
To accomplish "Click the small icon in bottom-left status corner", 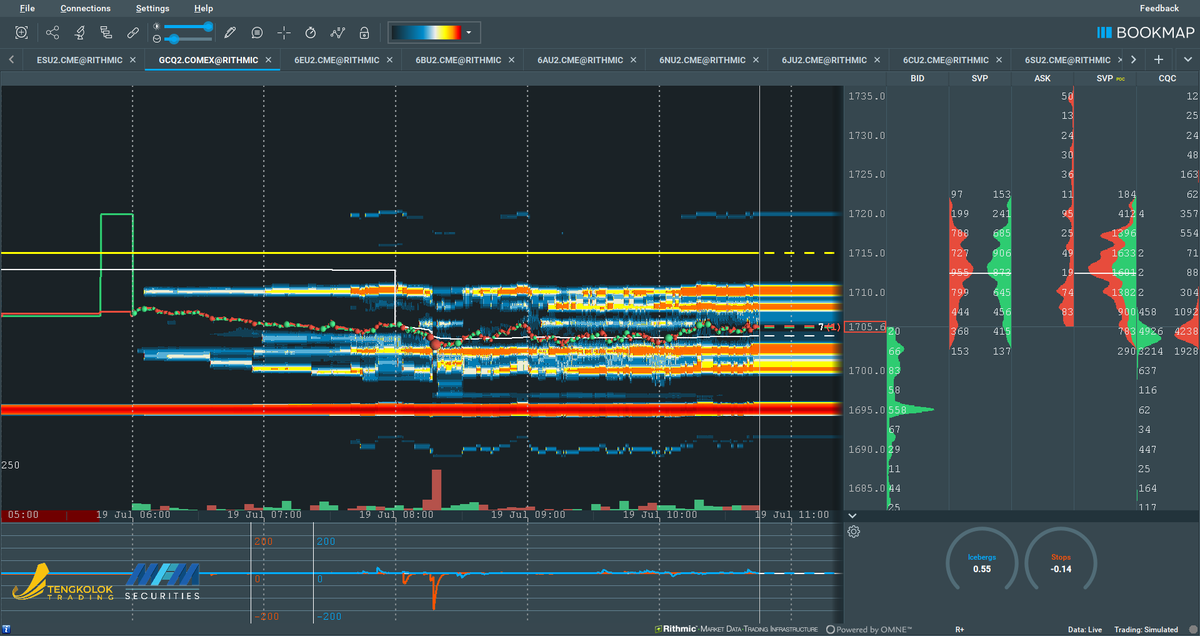I will (x=6, y=629).
